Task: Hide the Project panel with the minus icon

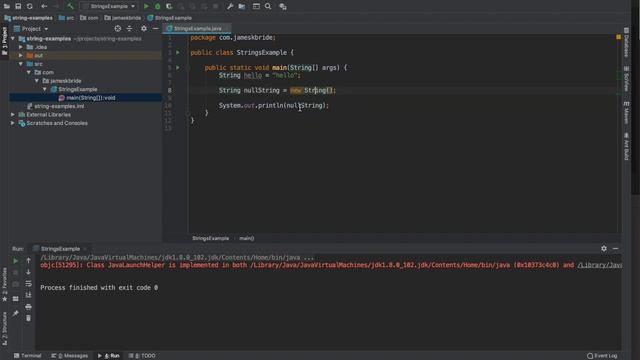Action: pyautogui.click(x=155, y=29)
